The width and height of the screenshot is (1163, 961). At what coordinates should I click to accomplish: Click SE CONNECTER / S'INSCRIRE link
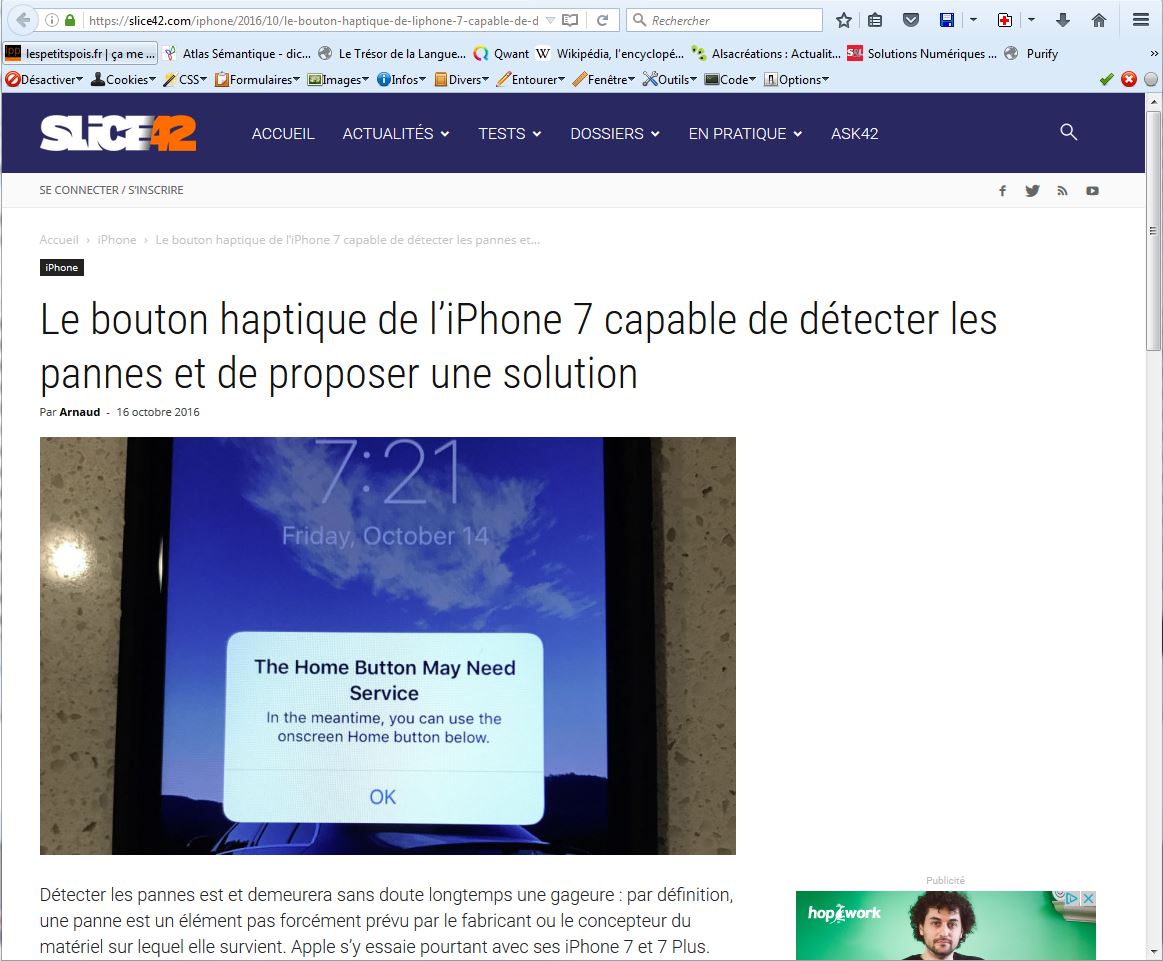click(x=111, y=190)
